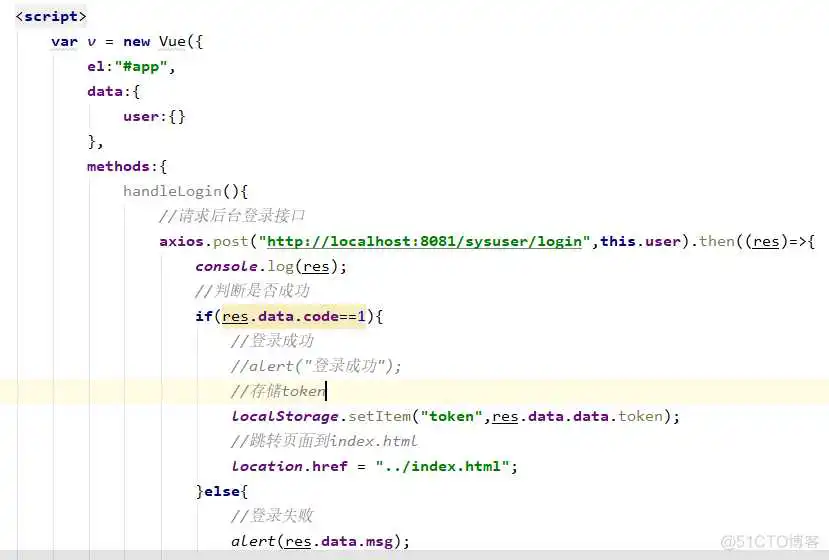Screen dimensions: 829x560
Task: Click the '//跳转页面到index.html' comment
Action: (x=324, y=441)
